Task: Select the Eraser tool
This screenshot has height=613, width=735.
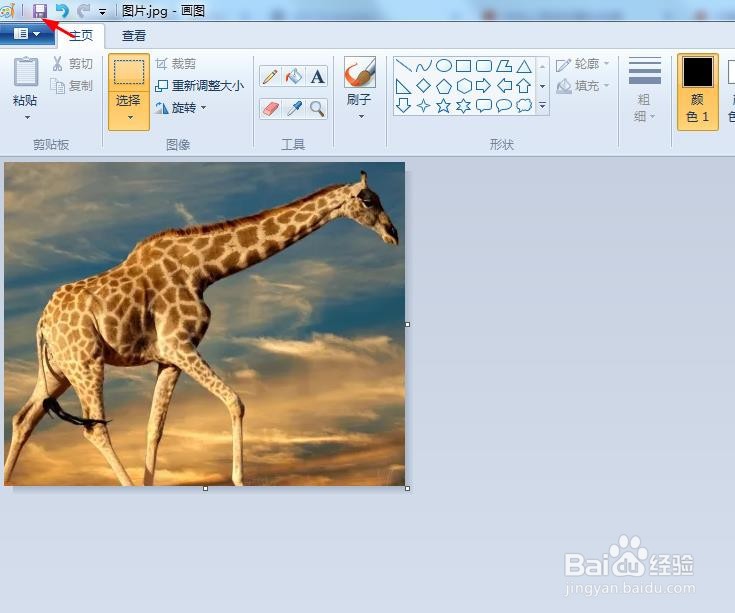Action: (x=270, y=109)
